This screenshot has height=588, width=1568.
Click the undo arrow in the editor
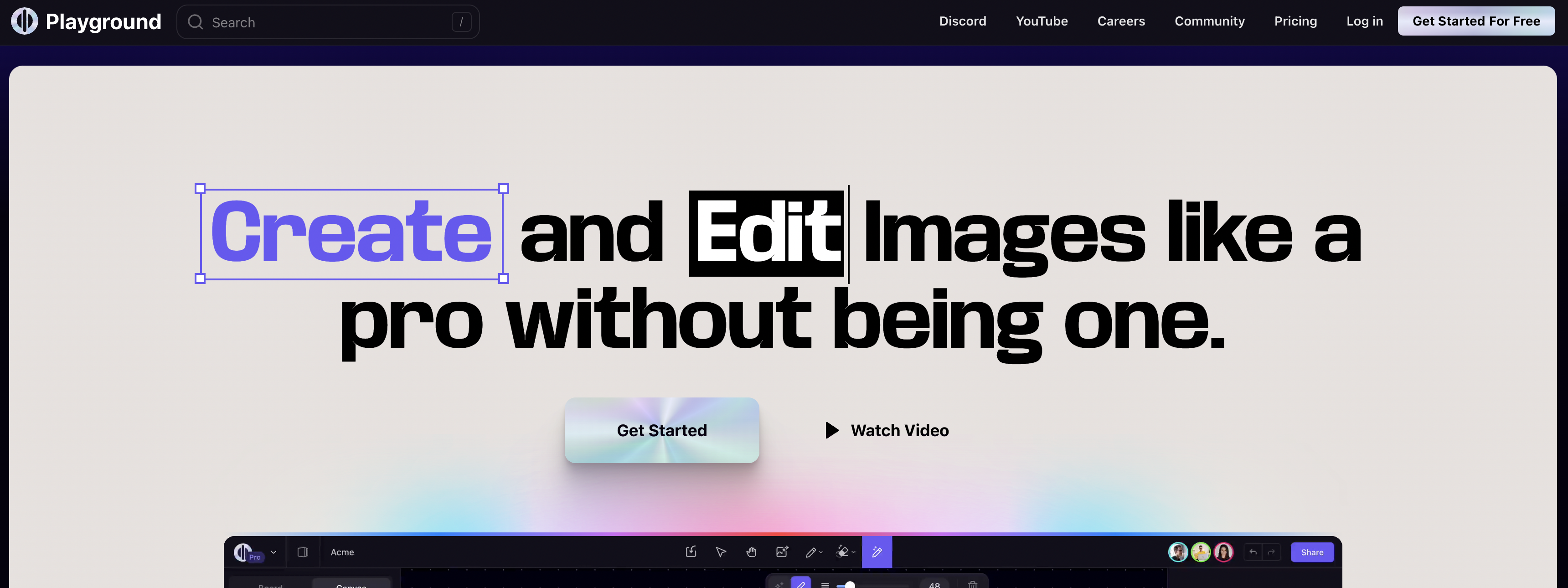tap(1253, 552)
